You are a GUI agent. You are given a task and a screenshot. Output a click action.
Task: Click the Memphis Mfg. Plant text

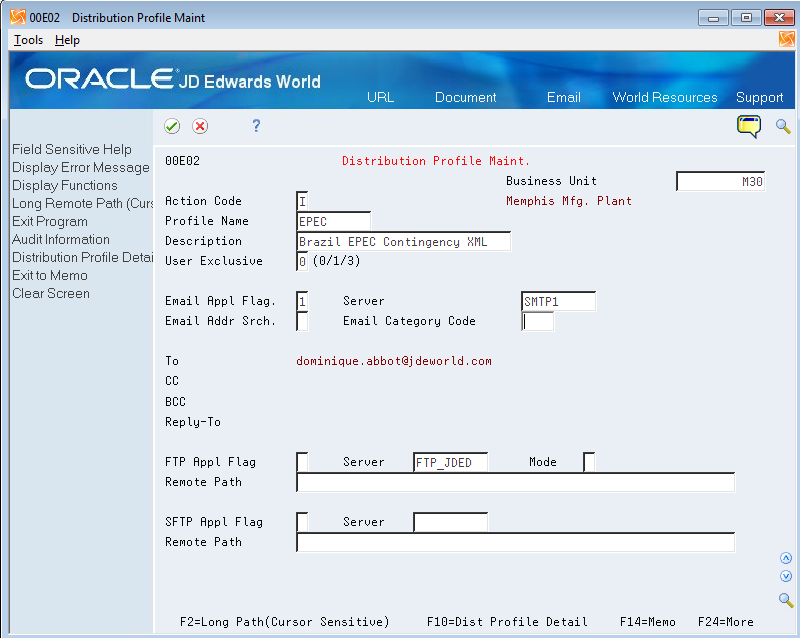click(569, 201)
